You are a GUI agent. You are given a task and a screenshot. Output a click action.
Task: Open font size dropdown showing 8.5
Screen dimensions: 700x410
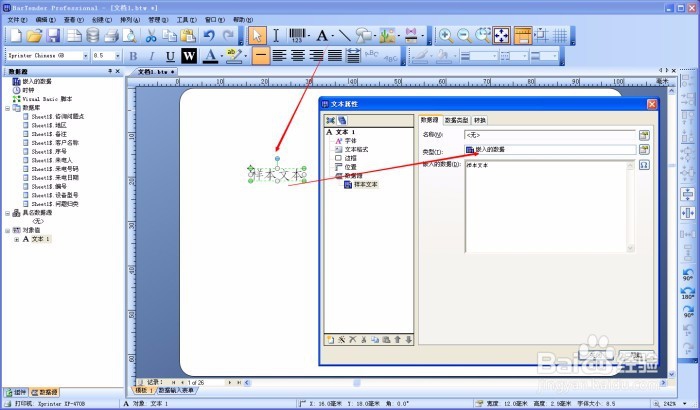[x=117, y=56]
